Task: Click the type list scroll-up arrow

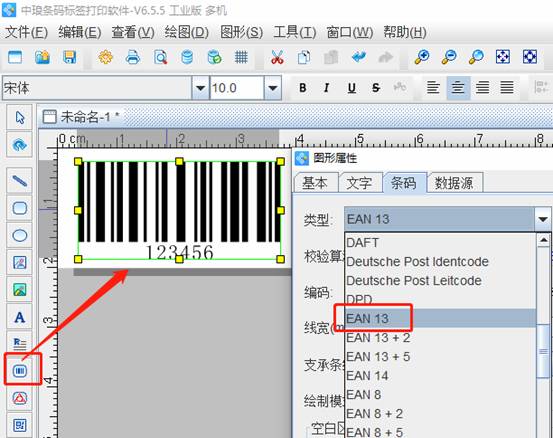Action: pos(543,241)
